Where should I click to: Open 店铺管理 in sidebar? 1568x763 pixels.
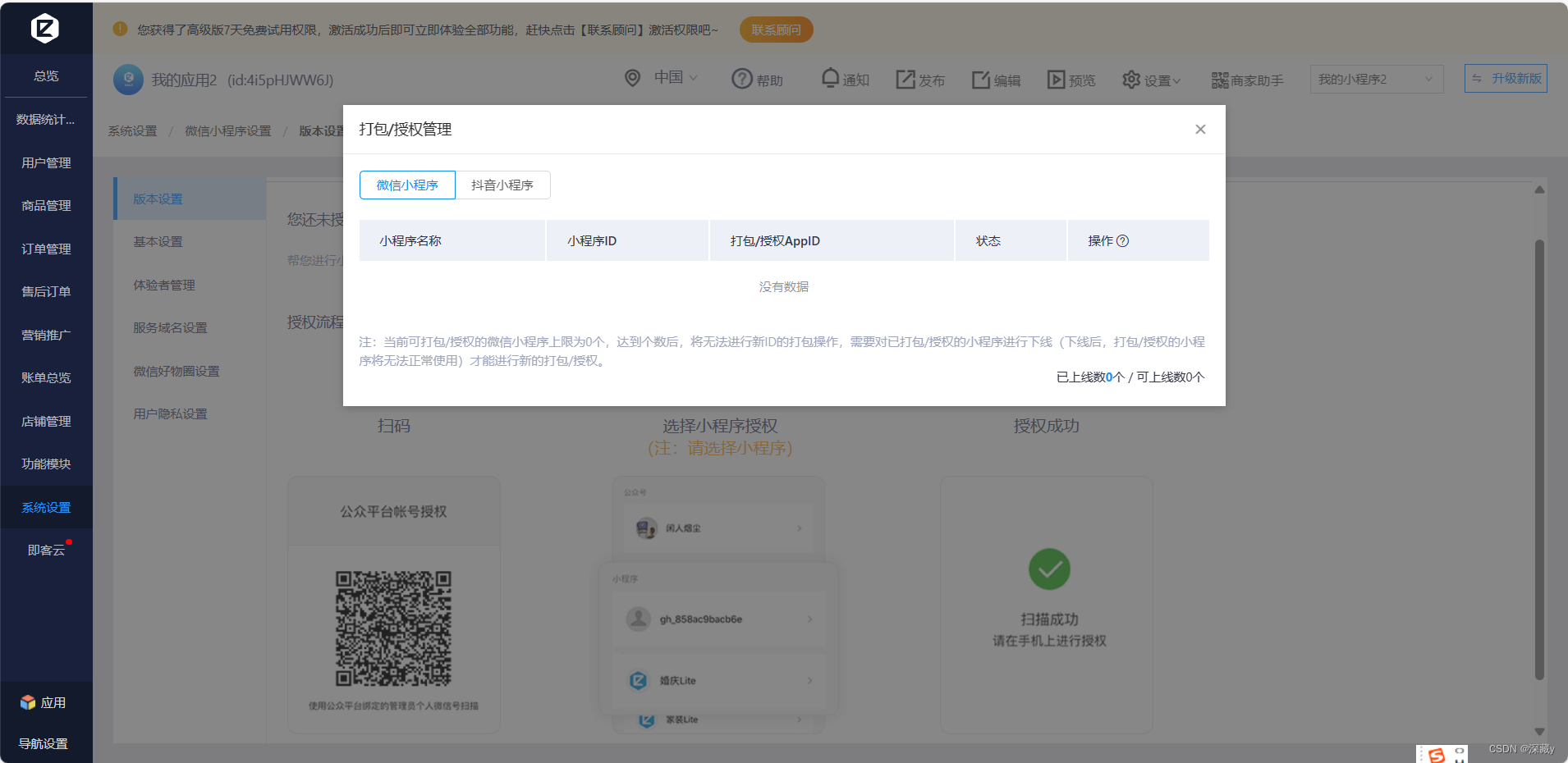point(46,421)
